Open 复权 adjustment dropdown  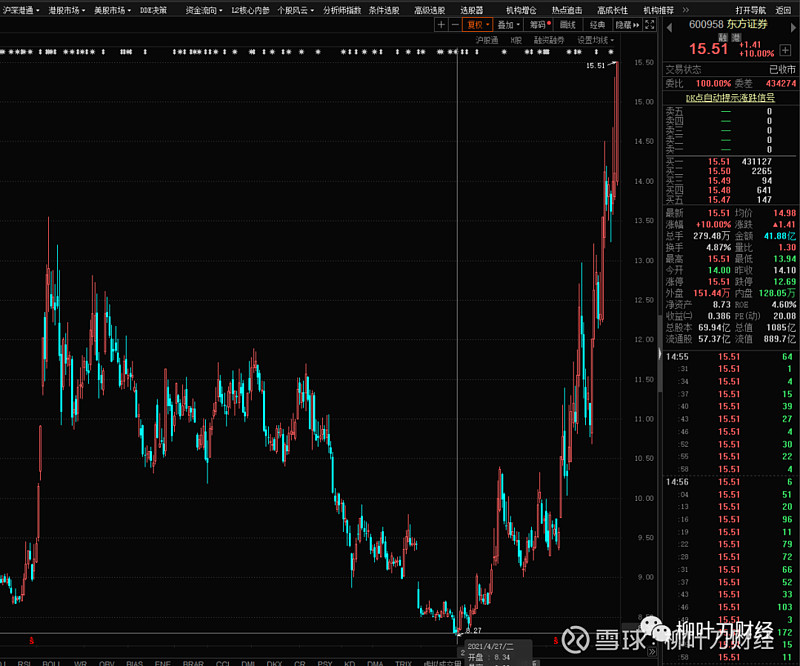click(x=478, y=24)
